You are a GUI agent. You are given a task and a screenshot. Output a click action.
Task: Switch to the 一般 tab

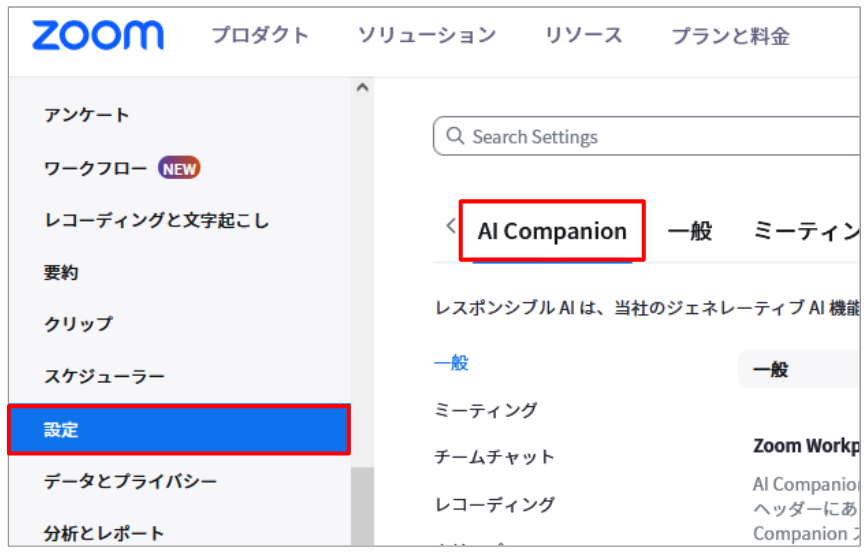pyautogui.click(x=690, y=231)
